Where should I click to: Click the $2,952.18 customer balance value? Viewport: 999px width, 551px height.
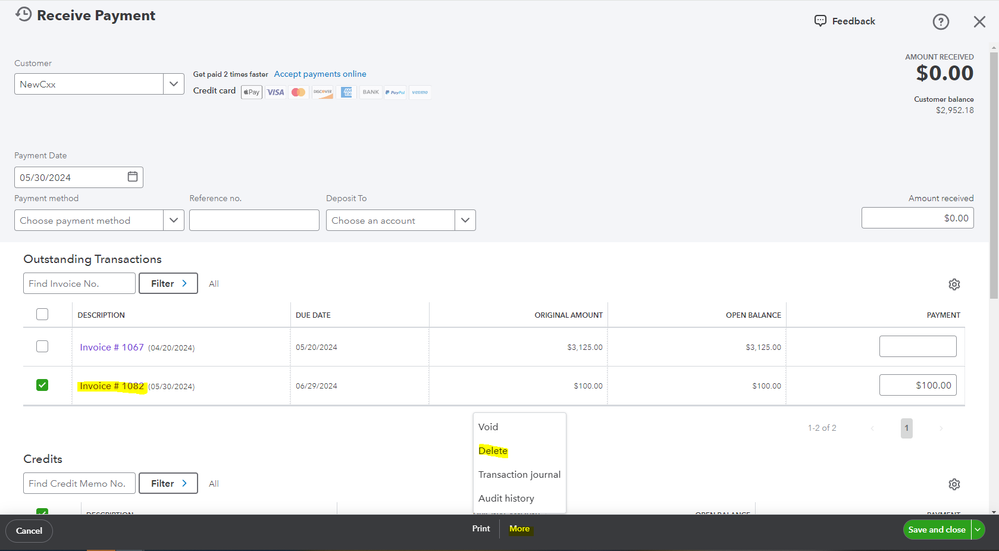click(x=954, y=110)
